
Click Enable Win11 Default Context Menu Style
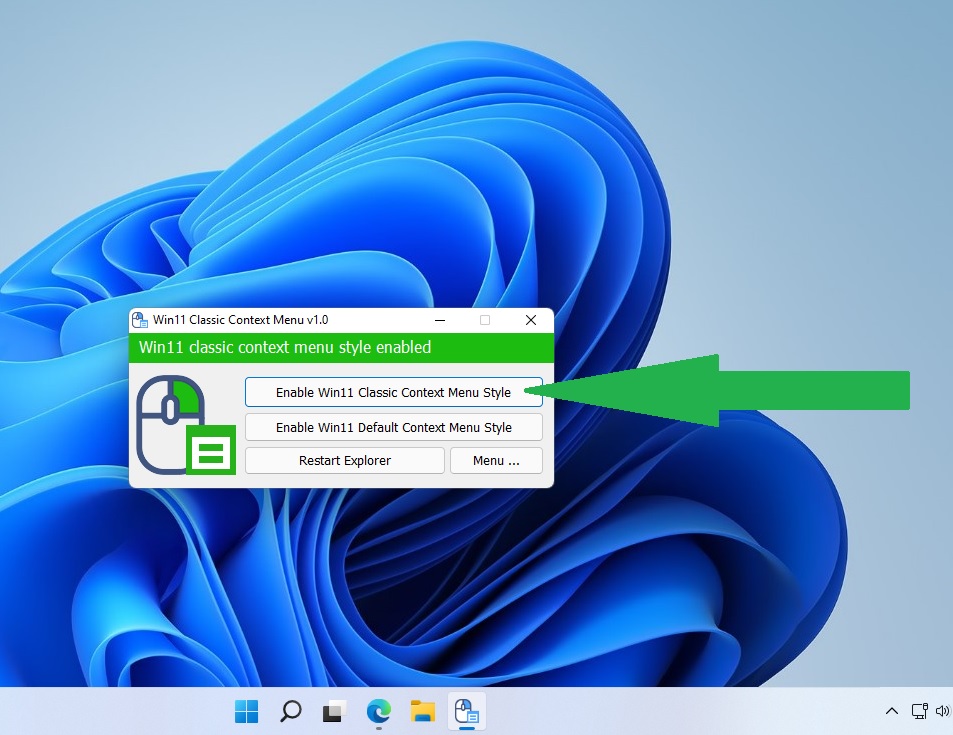coord(393,427)
